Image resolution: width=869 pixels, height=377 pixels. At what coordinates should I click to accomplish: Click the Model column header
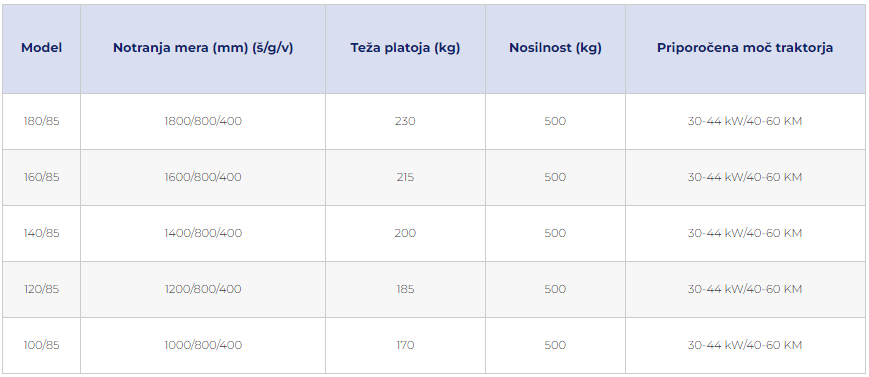(x=42, y=48)
